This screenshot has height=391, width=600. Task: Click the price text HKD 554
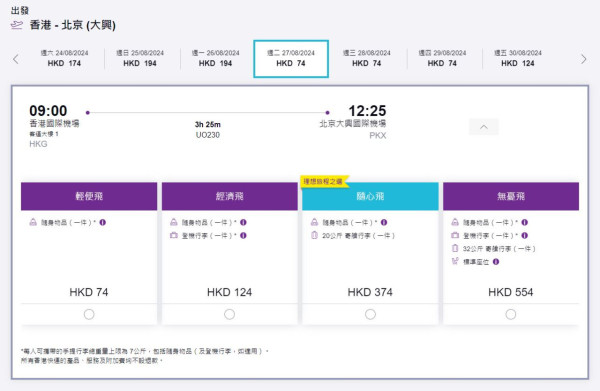tap(510, 292)
